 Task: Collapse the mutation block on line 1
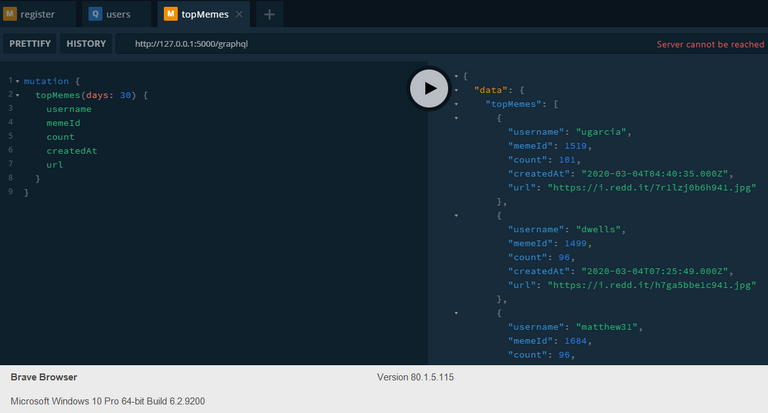tap(17, 81)
